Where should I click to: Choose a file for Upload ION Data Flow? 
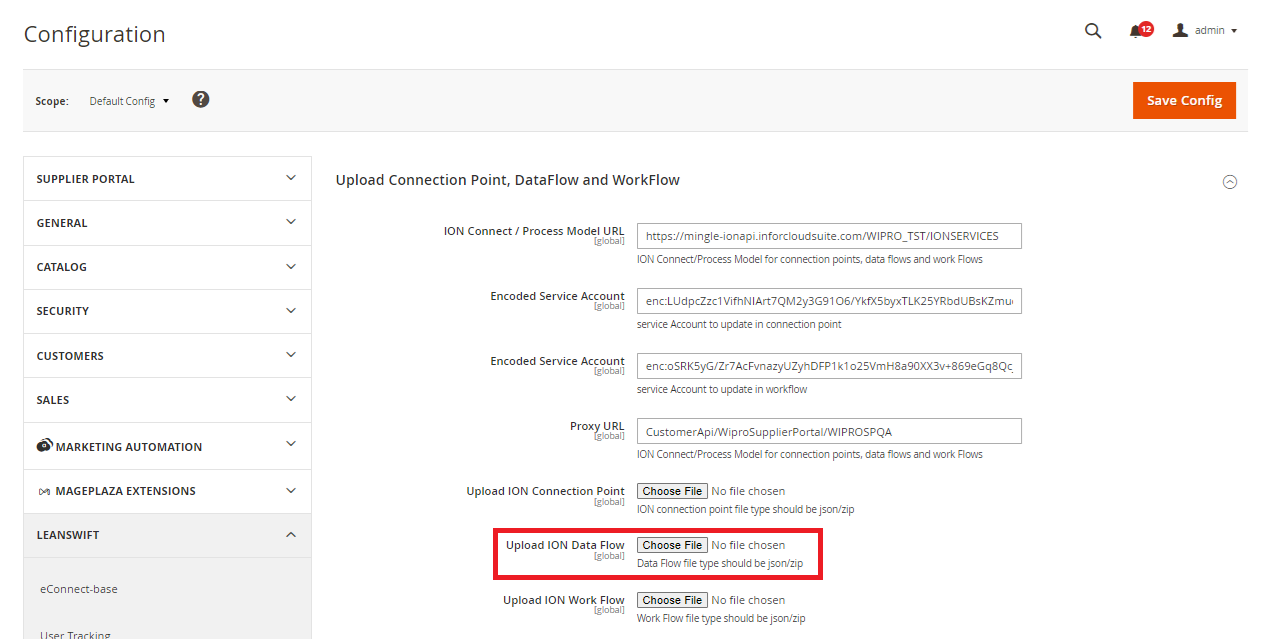[x=671, y=545]
